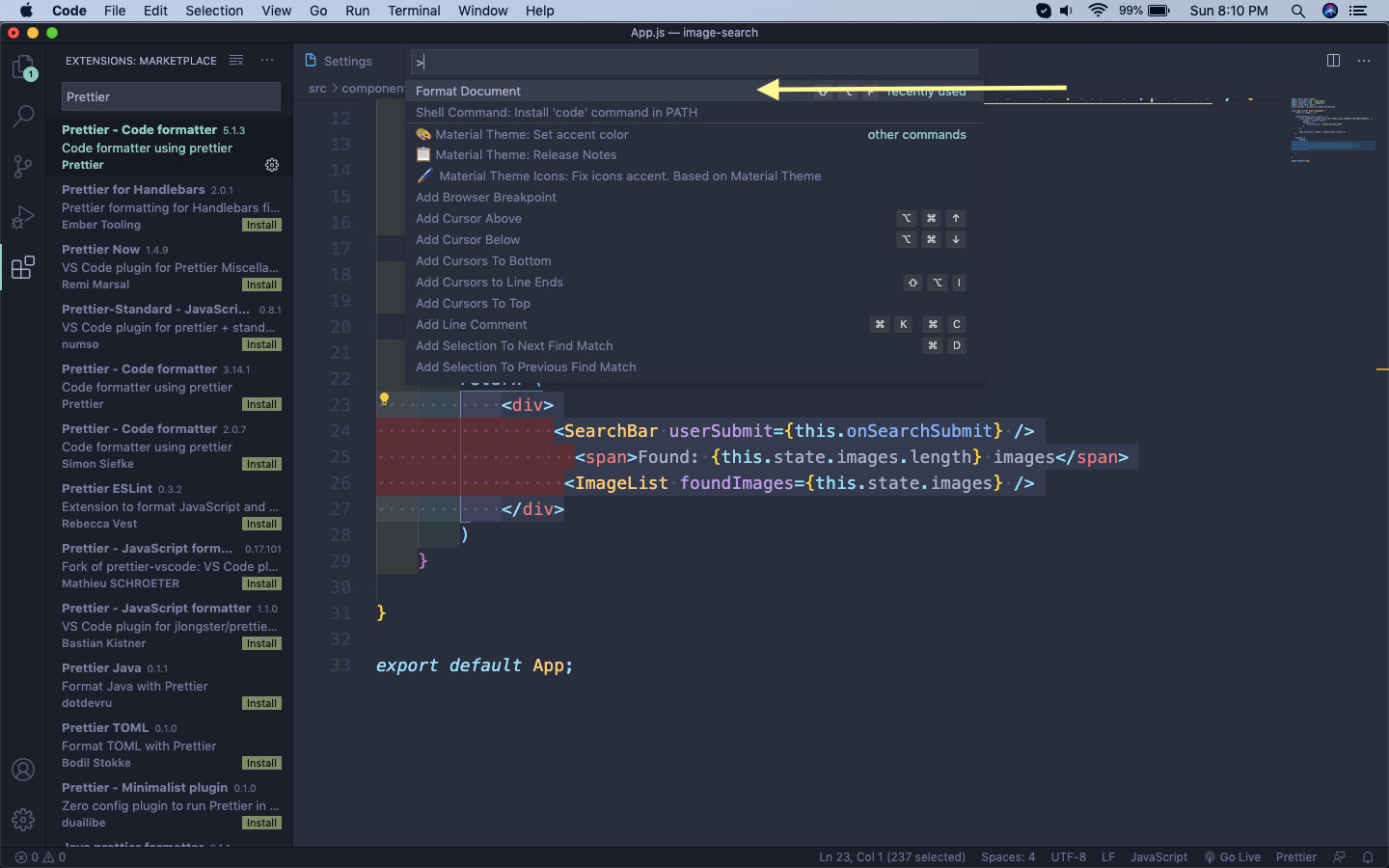The image size is (1389, 868).
Task: Select Add Line Comment command
Action: (694, 324)
